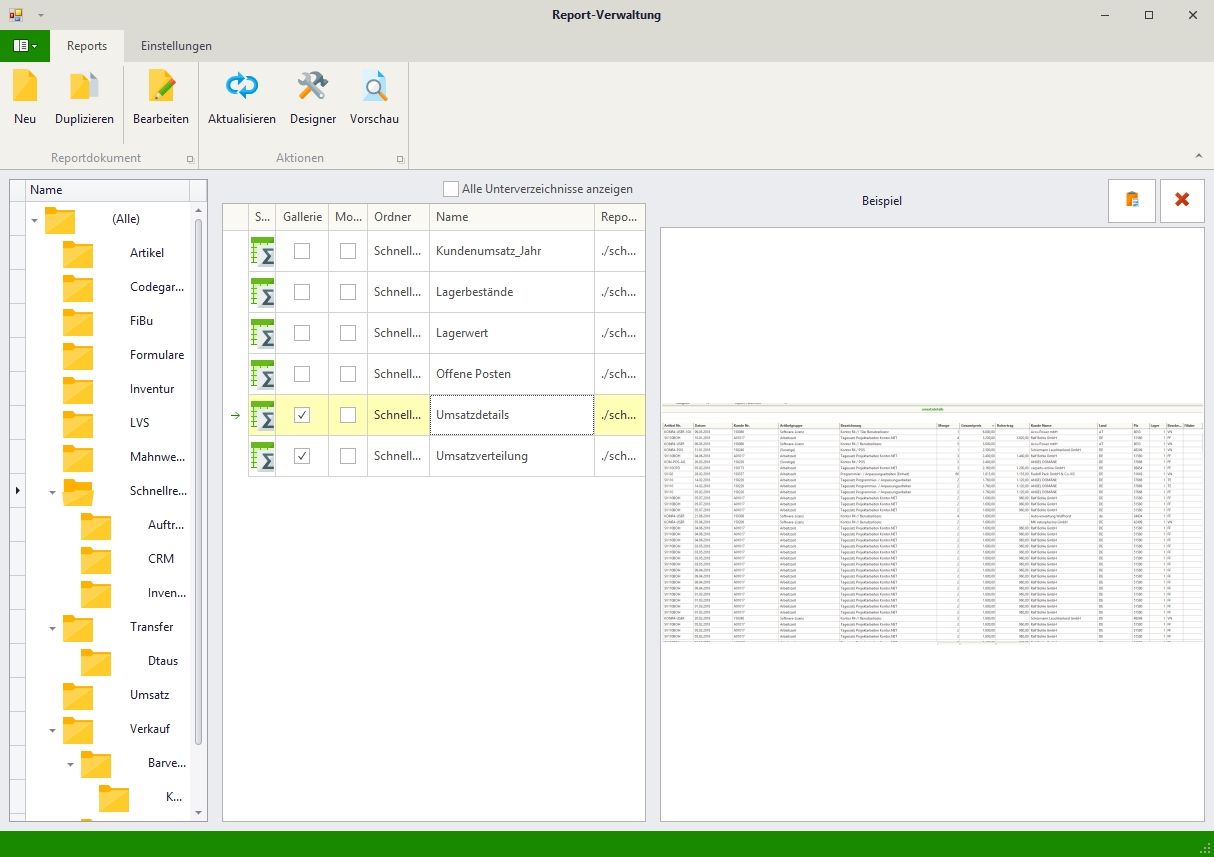
Task: Remove example image with red X
Action: (x=1182, y=200)
